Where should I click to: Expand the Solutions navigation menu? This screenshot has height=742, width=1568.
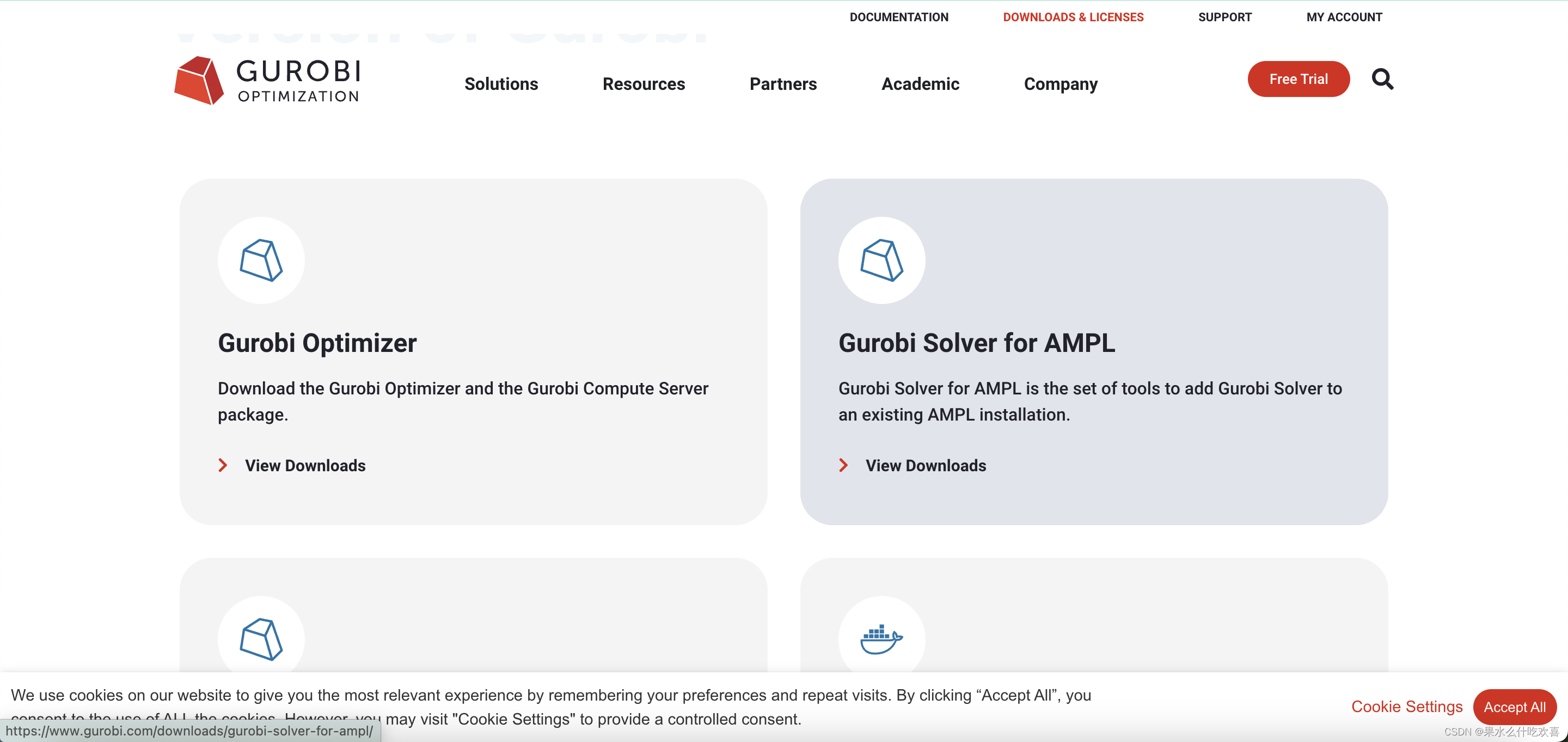tap(501, 84)
